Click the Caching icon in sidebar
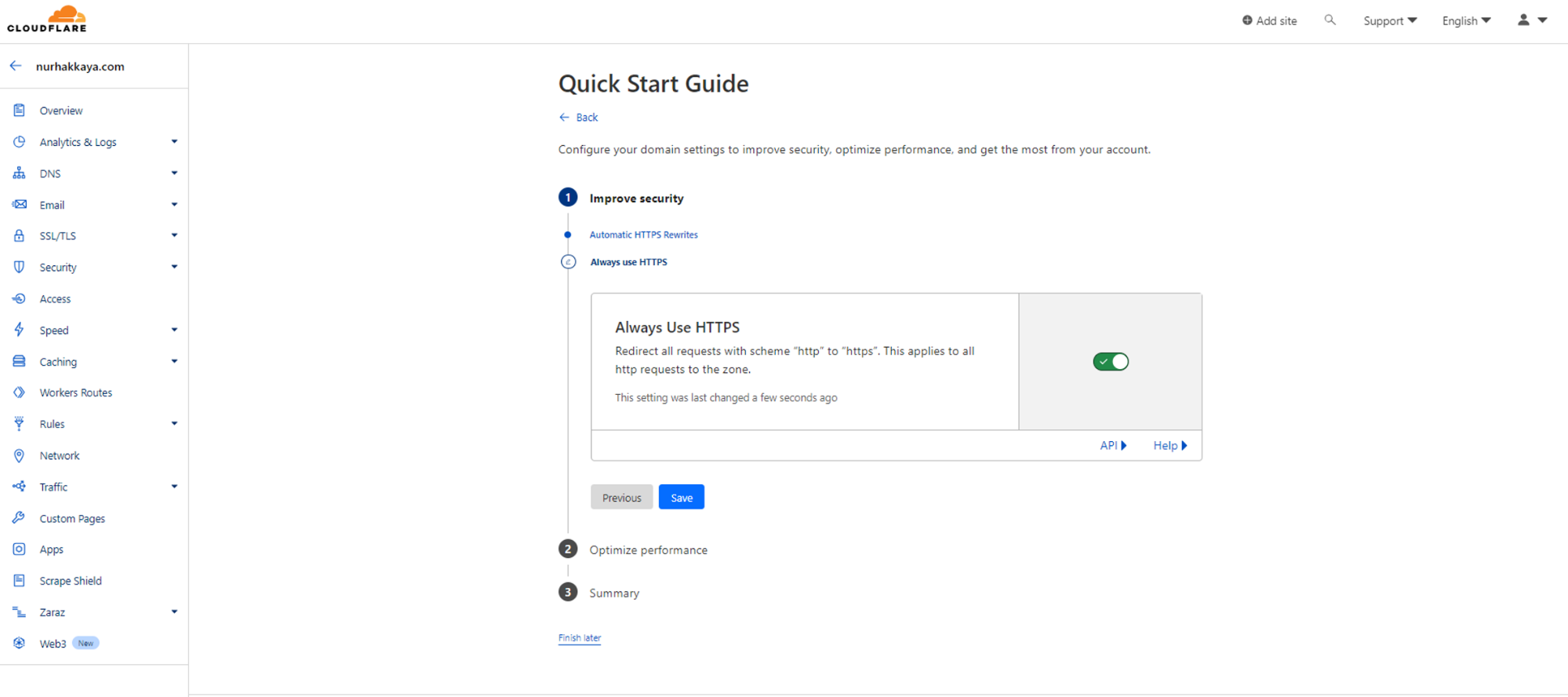 coord(19,361)
